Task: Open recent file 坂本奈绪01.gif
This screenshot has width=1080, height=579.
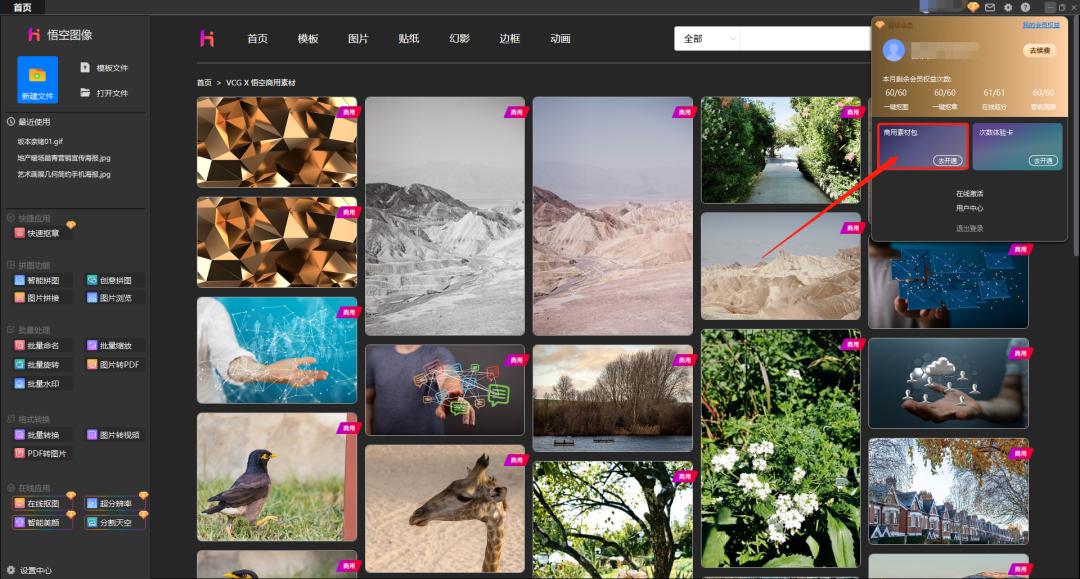Action: coord(46,142)
